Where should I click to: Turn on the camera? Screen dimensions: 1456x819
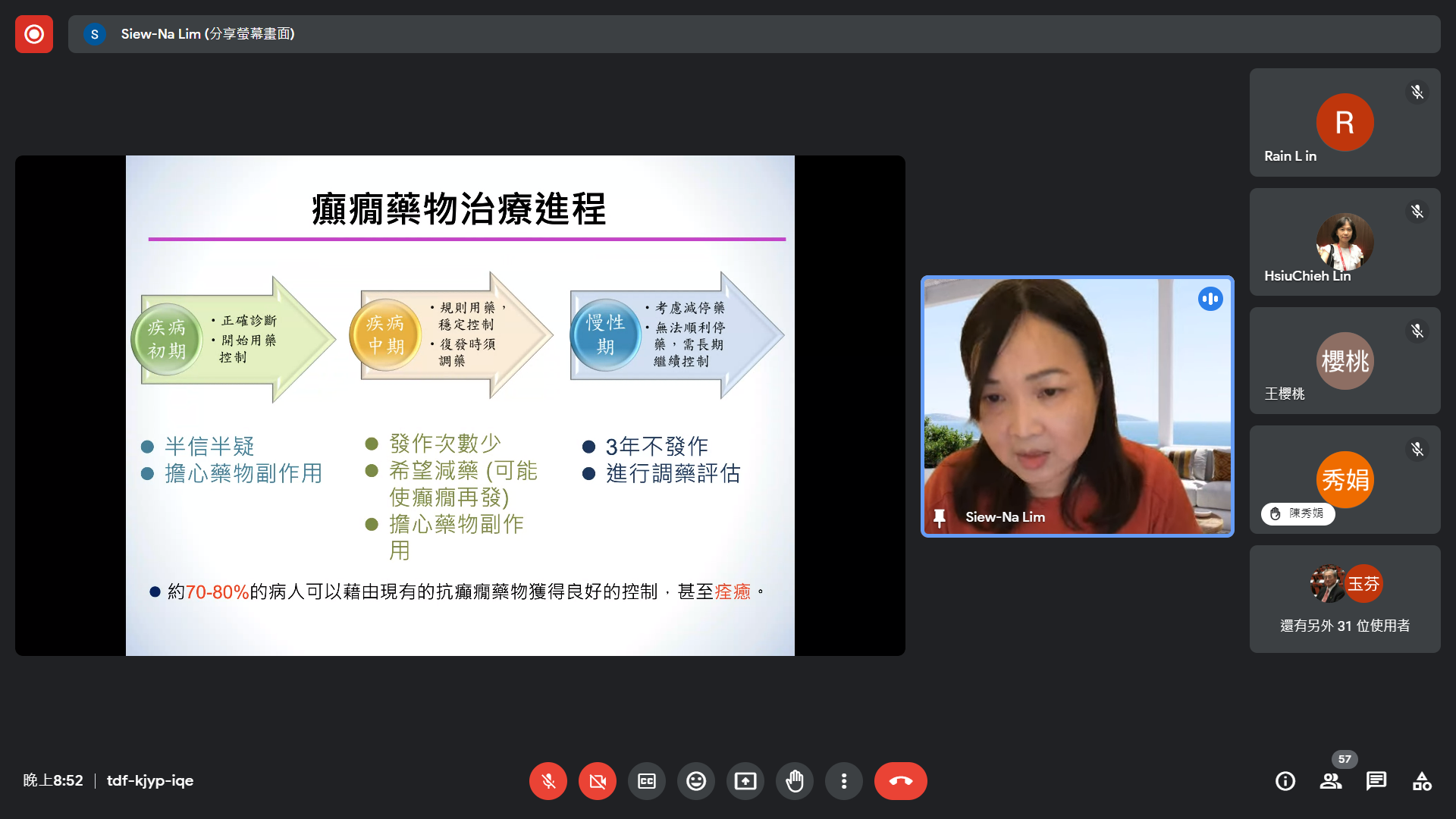[598, 781]
